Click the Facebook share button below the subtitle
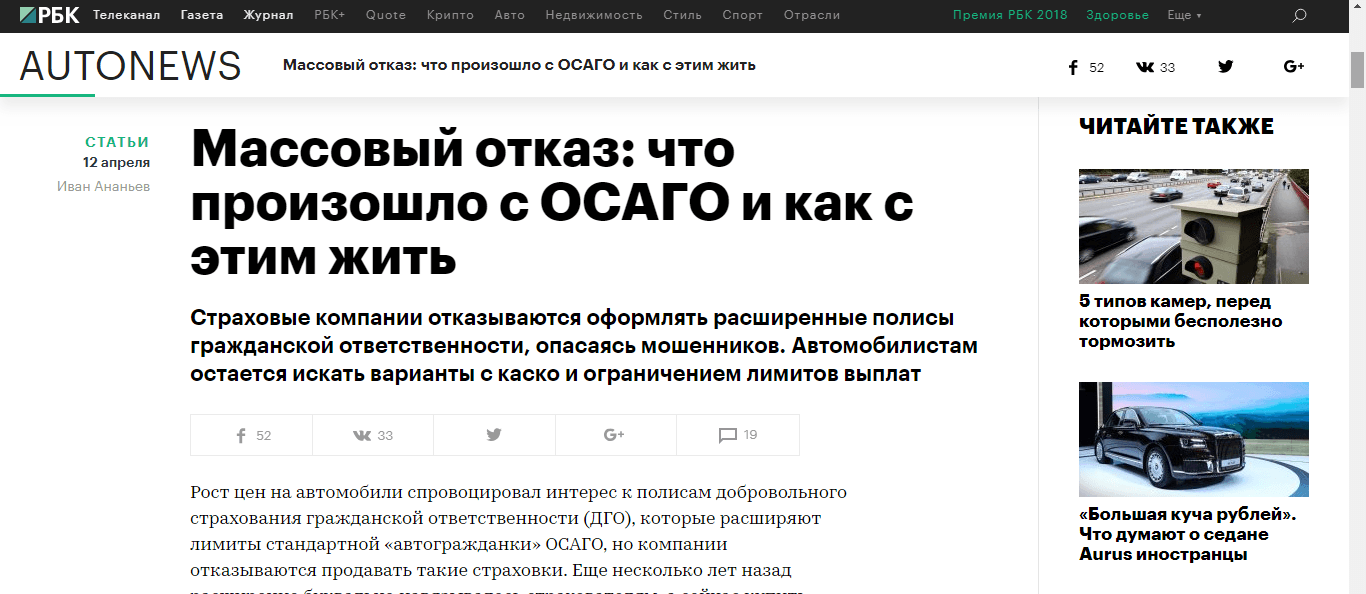The width and height of the screenshot is (1366, 594). point(252,435)
